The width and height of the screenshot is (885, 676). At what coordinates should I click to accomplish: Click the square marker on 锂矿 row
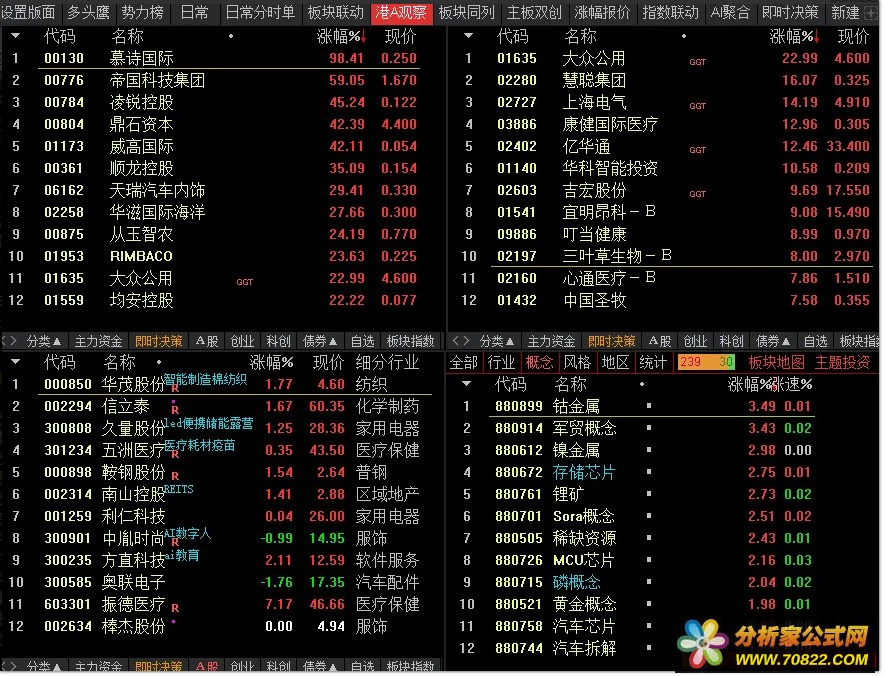tap(649, 494)
